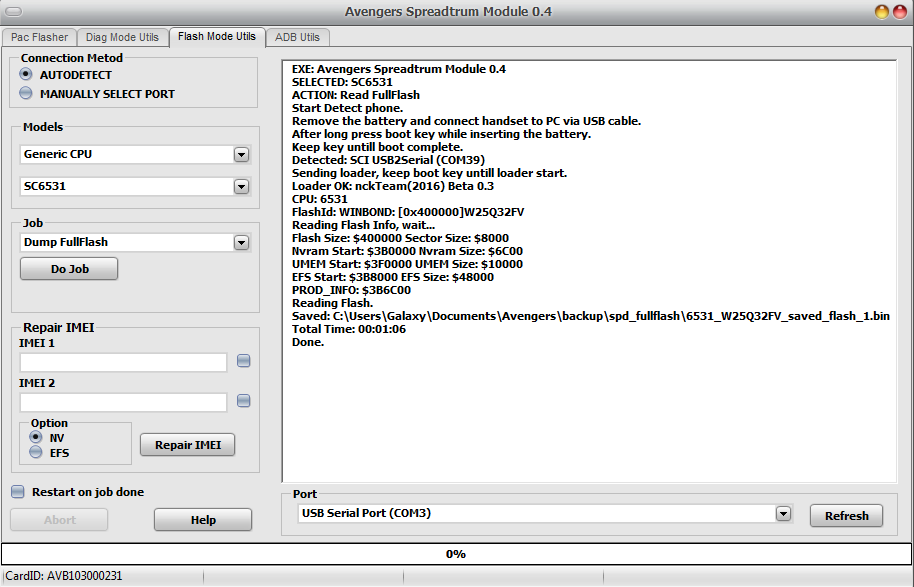Click the 0% progress bar
This screenshot has width=914, height=587.
[457, 554]
